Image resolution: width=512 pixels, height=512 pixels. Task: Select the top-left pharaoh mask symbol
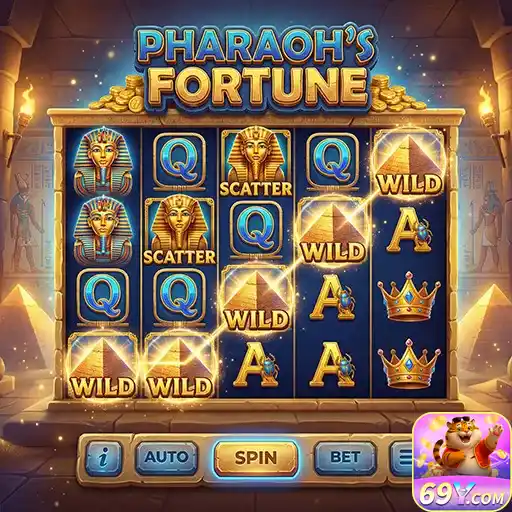[103, 161]
